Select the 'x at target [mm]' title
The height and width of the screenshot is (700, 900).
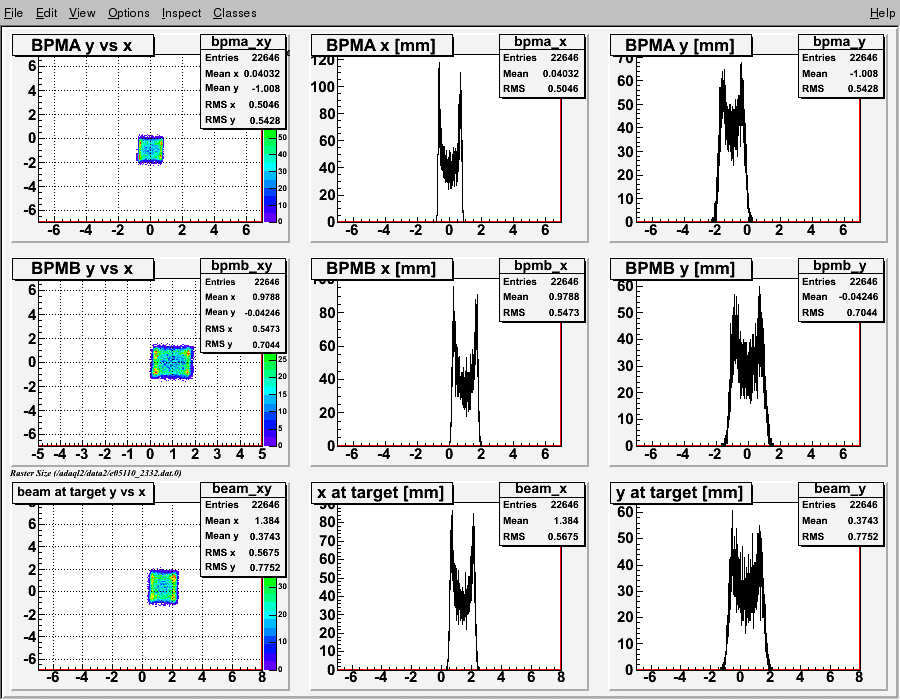point(381,492)
